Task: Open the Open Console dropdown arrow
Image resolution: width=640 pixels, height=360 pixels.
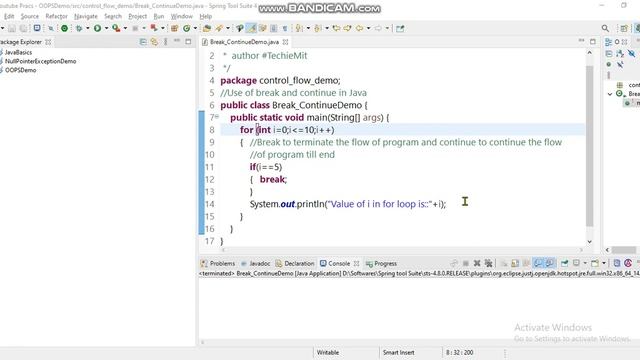Action: coord(604,263)
